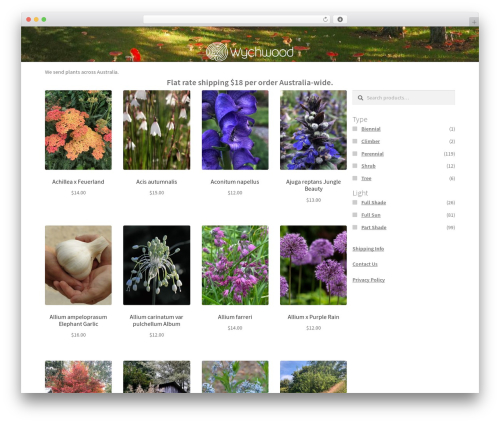Open a new browser tab with plus button
The width and height of the screenshot is (500, 423).
point(474,22)
